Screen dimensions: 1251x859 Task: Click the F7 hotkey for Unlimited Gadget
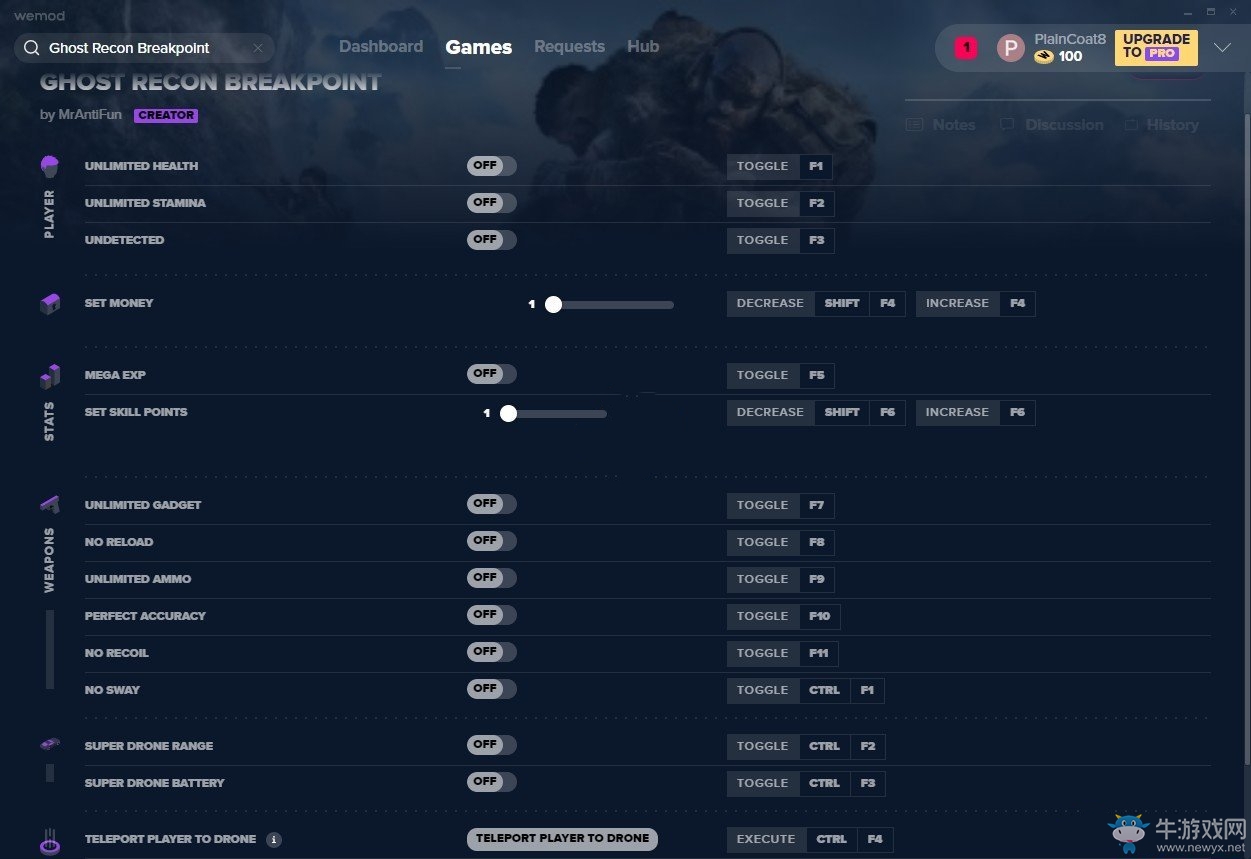point(817,506)
